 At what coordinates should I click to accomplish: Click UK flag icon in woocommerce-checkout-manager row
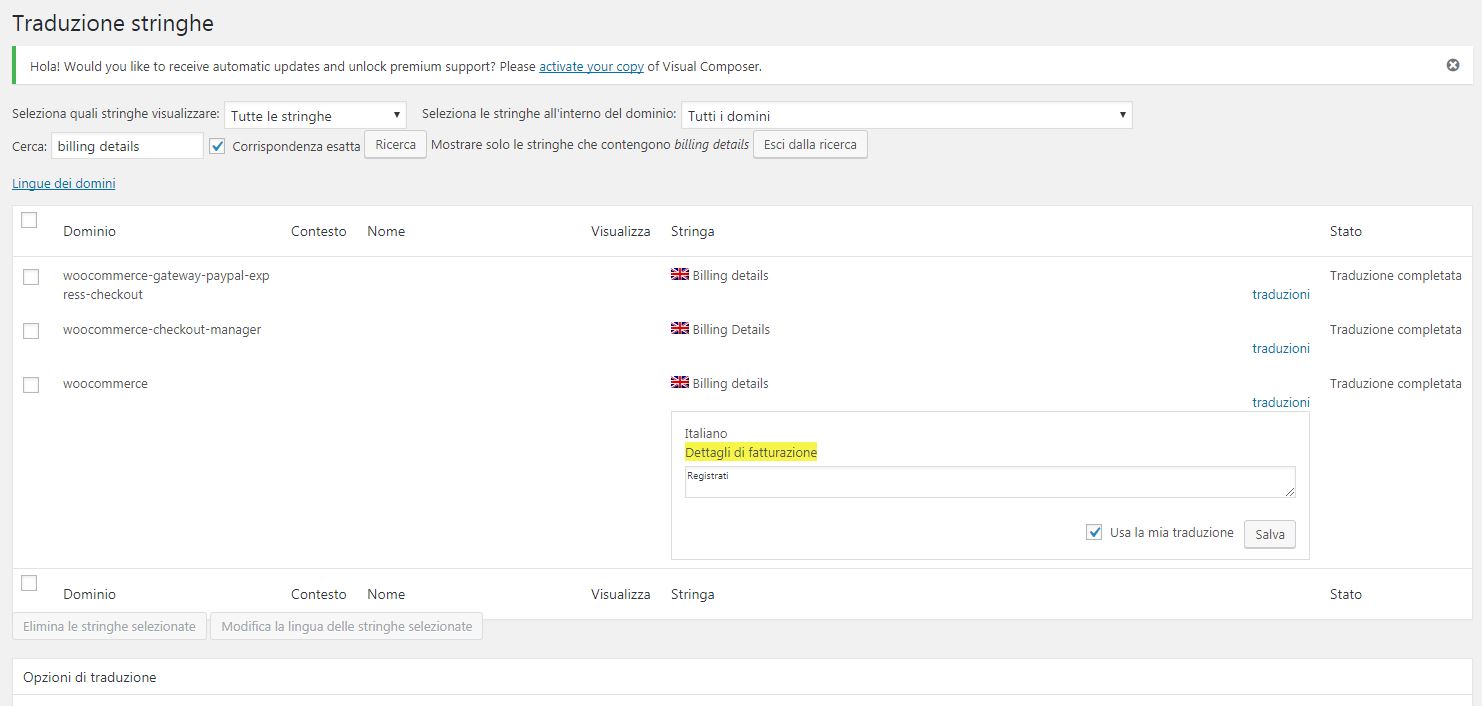click(680, 329)
